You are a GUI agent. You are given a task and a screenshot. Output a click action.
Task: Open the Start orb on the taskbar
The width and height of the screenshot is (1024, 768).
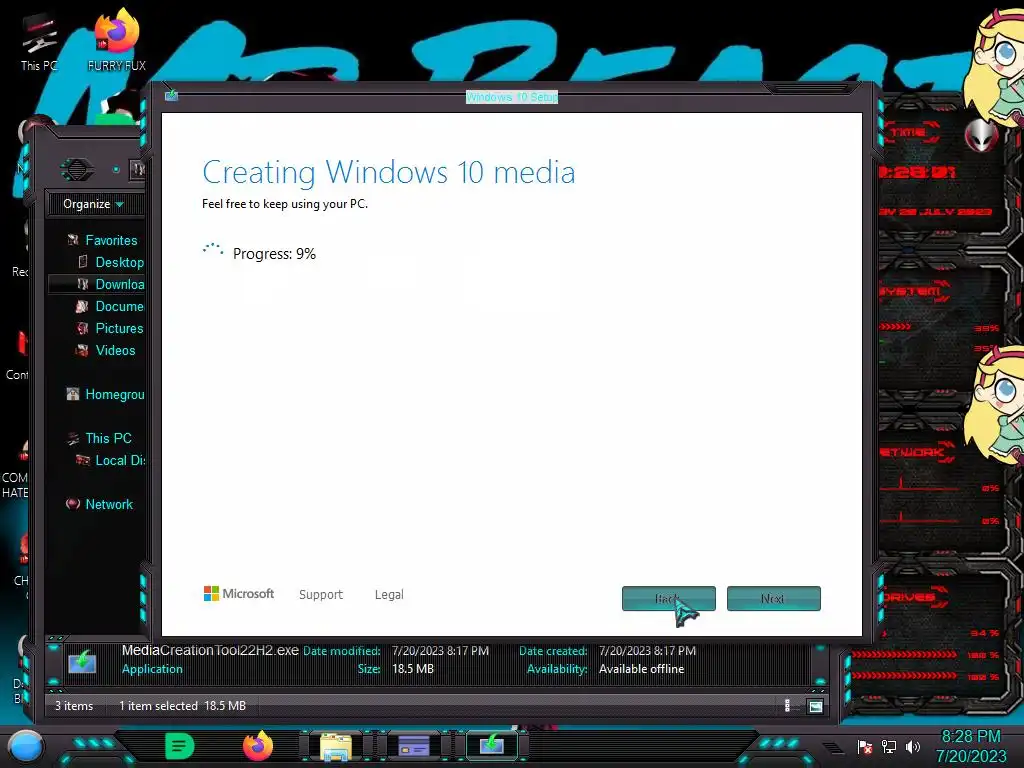coord(25,746)
